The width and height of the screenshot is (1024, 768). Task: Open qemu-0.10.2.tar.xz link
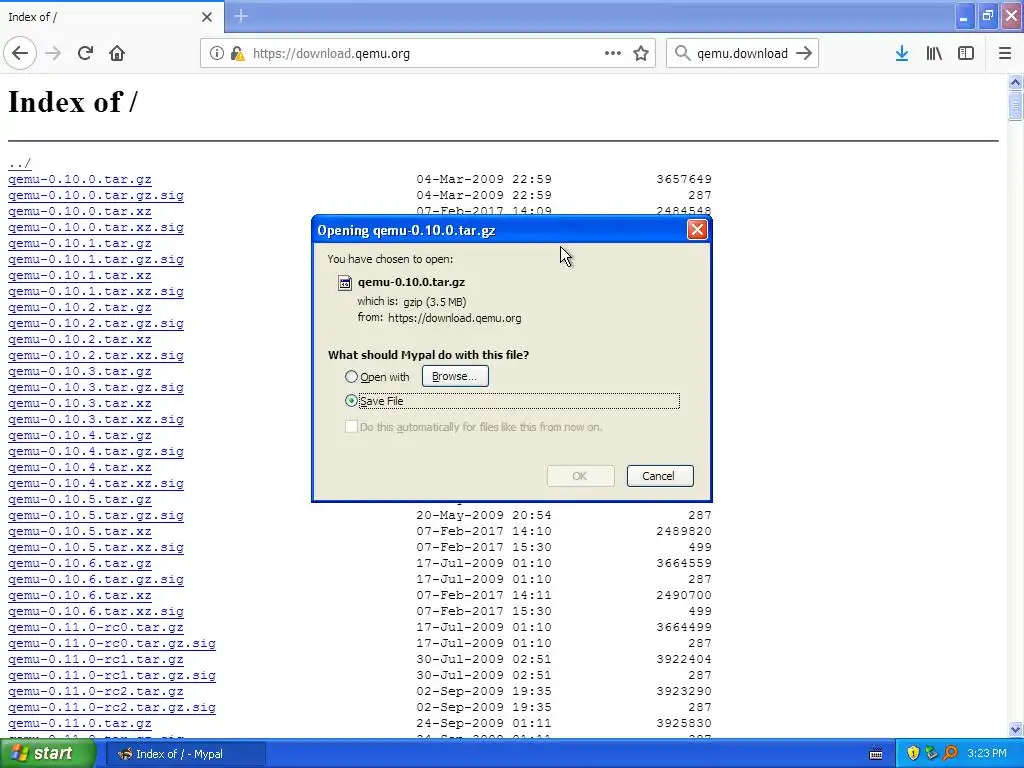point(80,339)
